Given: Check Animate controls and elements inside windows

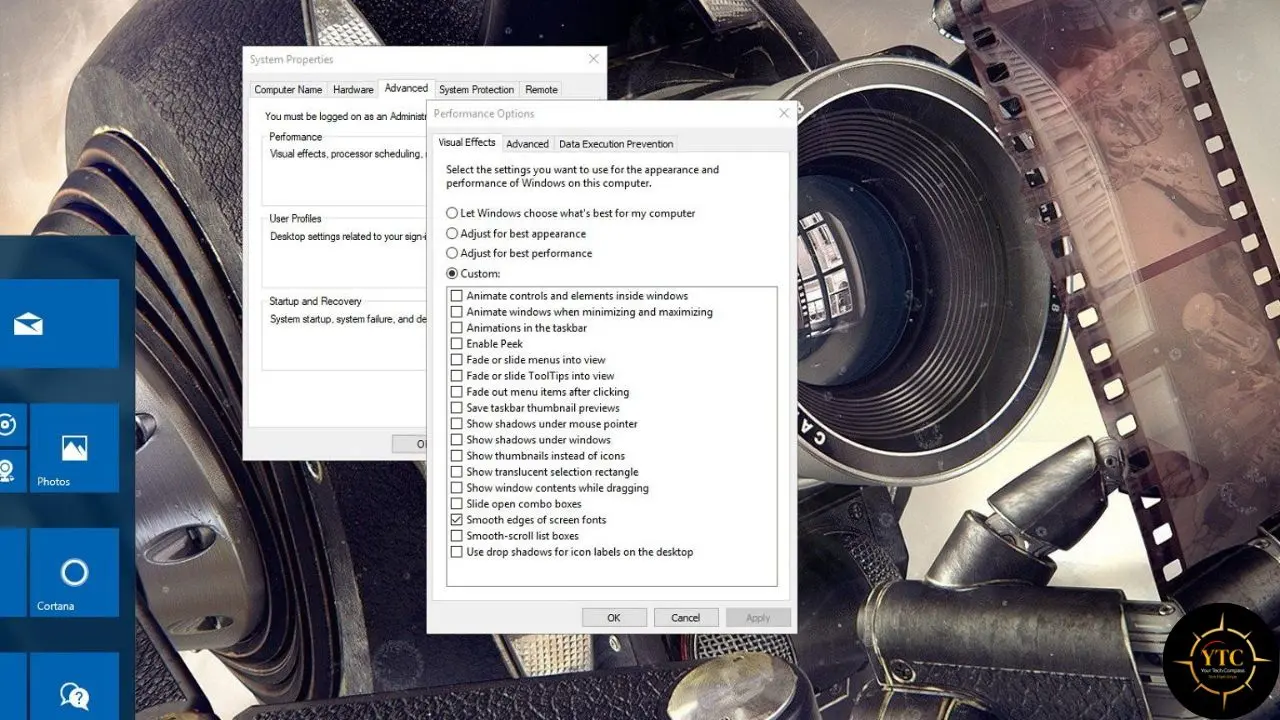Looking at the screenshot, I should point(457,296).
